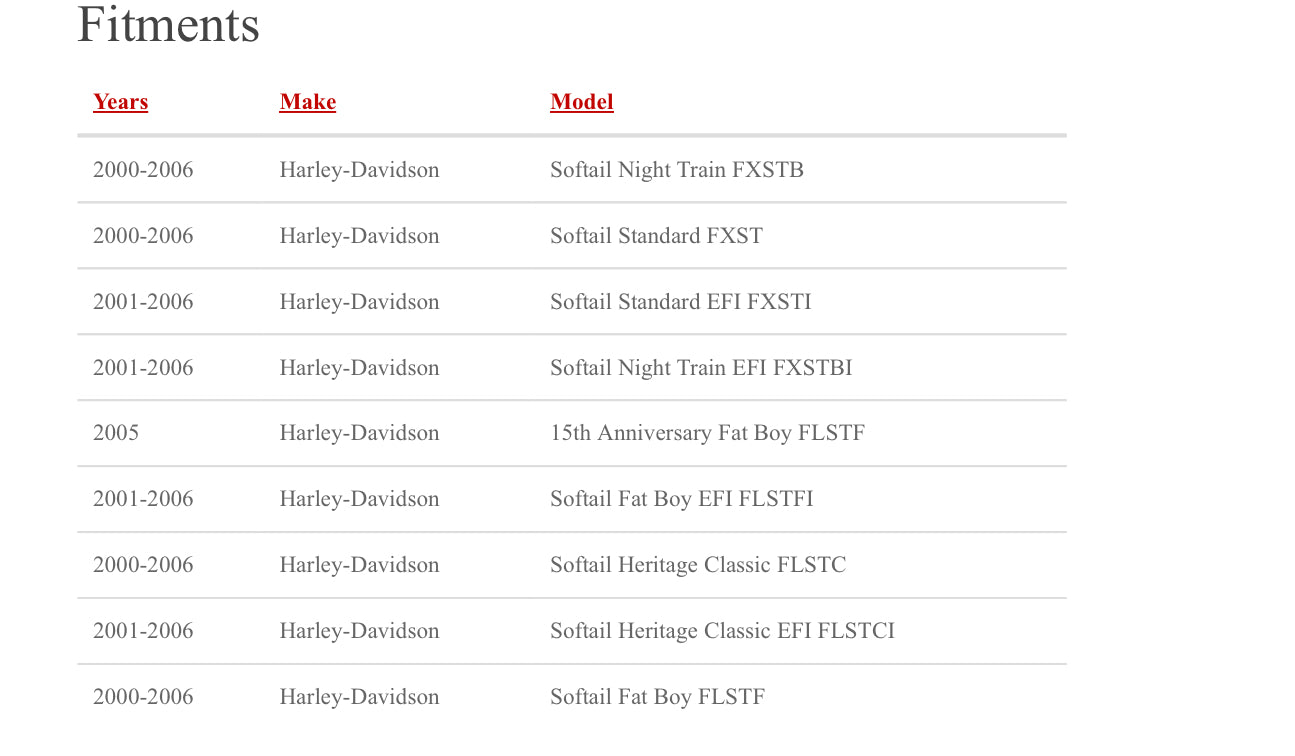Sort table by Model column header
This screenshot has width=1295, height=756.
click(581, 102)
